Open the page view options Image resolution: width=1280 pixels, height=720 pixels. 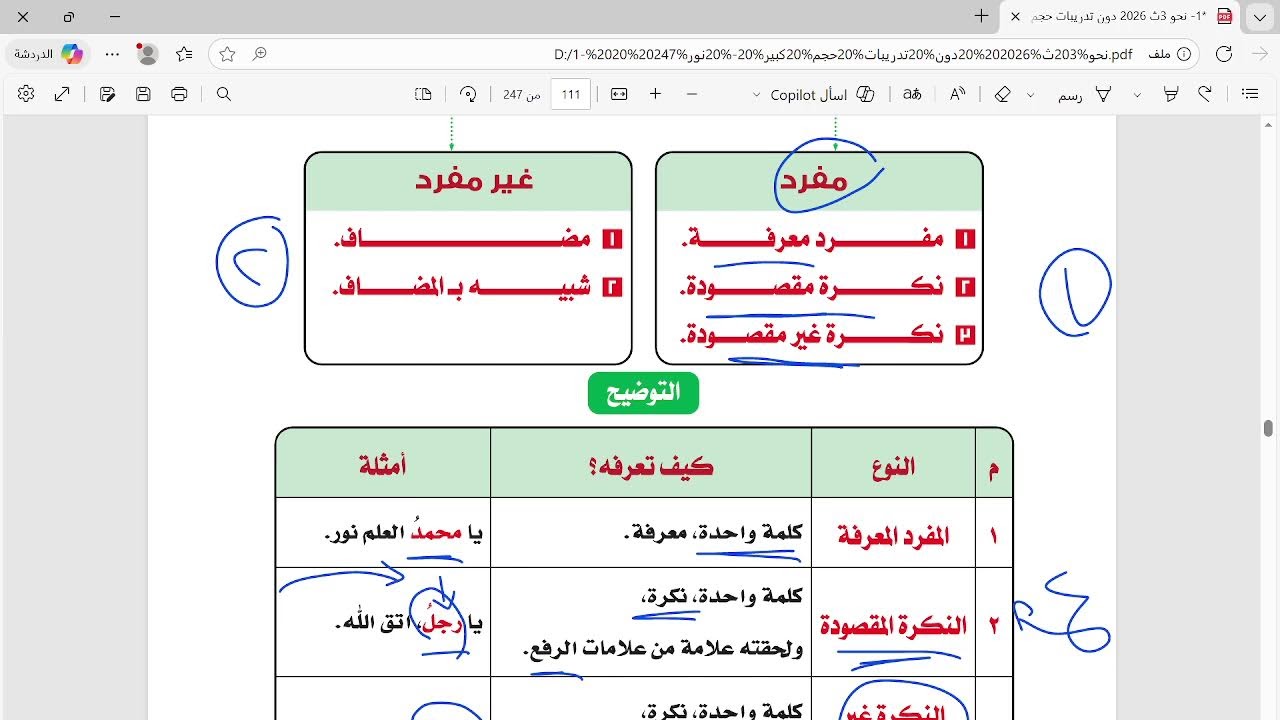coord(424,94)
